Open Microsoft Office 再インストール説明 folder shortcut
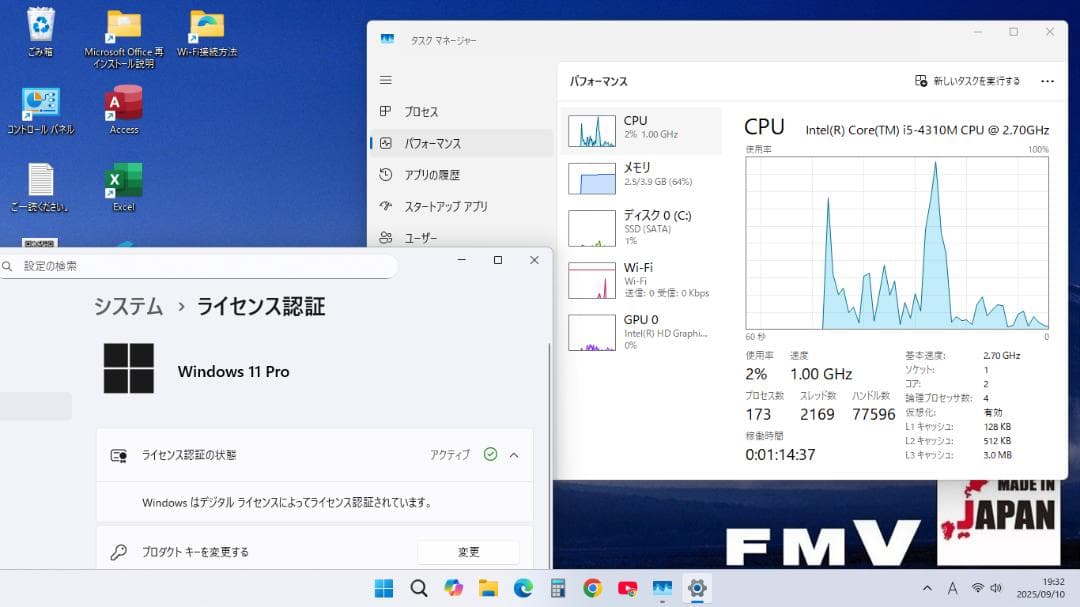1080x607 pixels. pyautogui.click(x=124, y=39)
